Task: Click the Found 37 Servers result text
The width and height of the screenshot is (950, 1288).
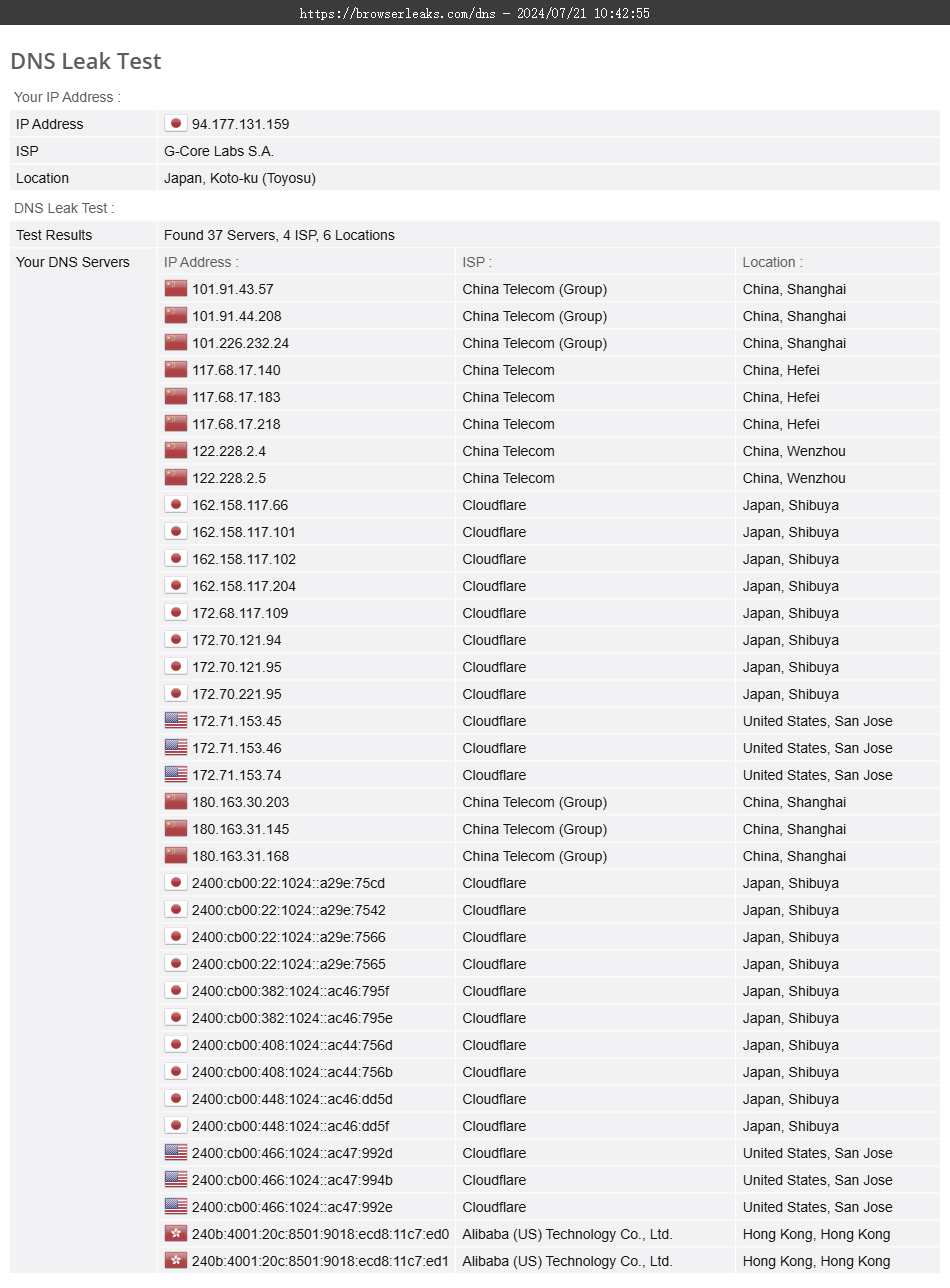Action: (x=279, y=235)
